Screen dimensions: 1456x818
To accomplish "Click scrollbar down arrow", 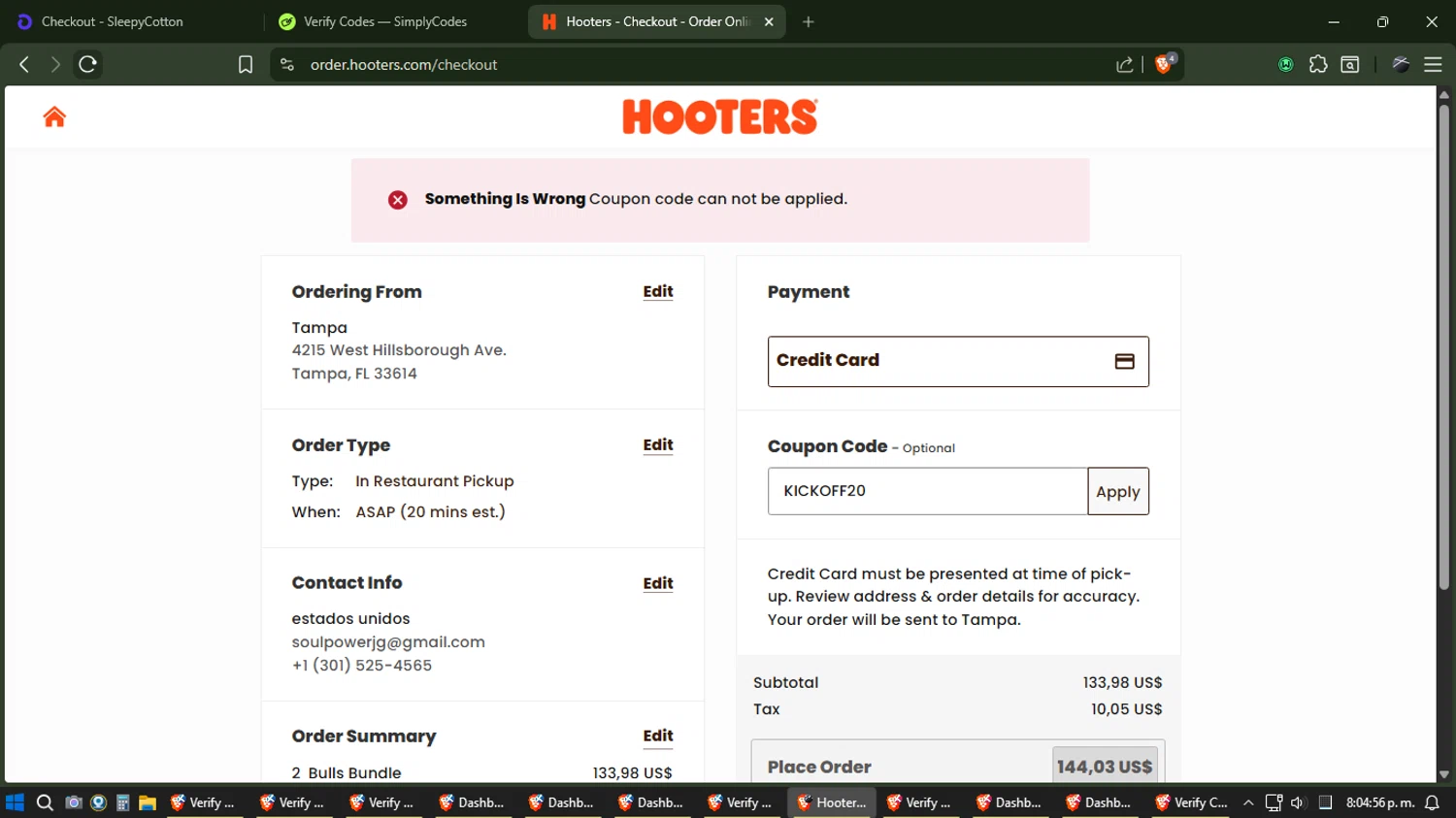I will pos(1443,774).
